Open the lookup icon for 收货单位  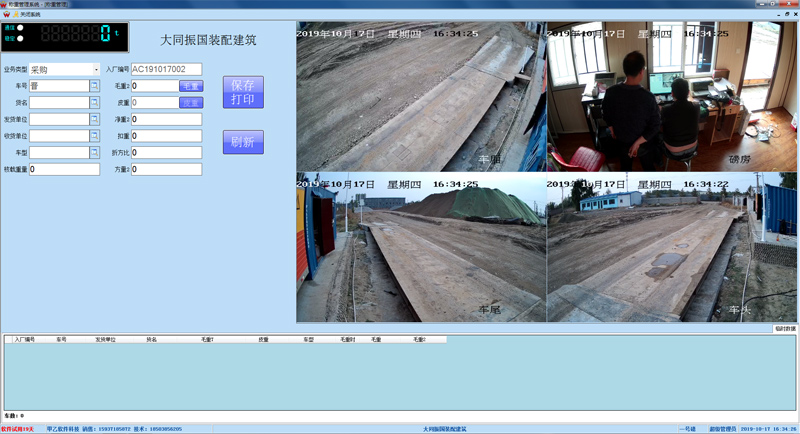point(95,136)
